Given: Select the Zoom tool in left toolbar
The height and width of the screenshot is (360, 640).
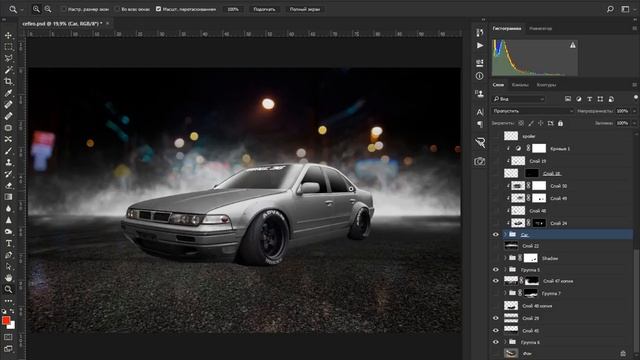Looking at the screenshot, I should 8,289.
